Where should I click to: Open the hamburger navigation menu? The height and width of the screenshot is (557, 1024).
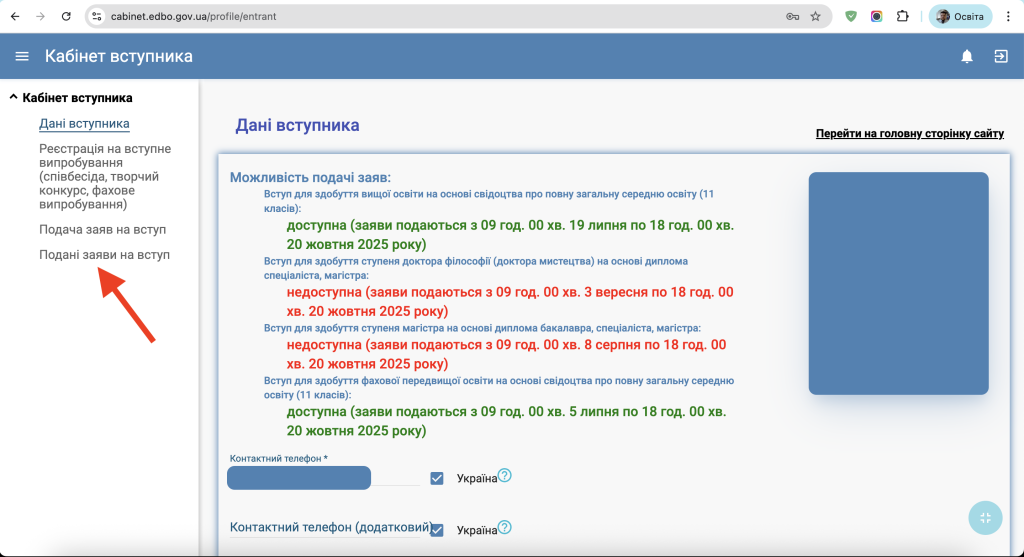click(22, 56)
